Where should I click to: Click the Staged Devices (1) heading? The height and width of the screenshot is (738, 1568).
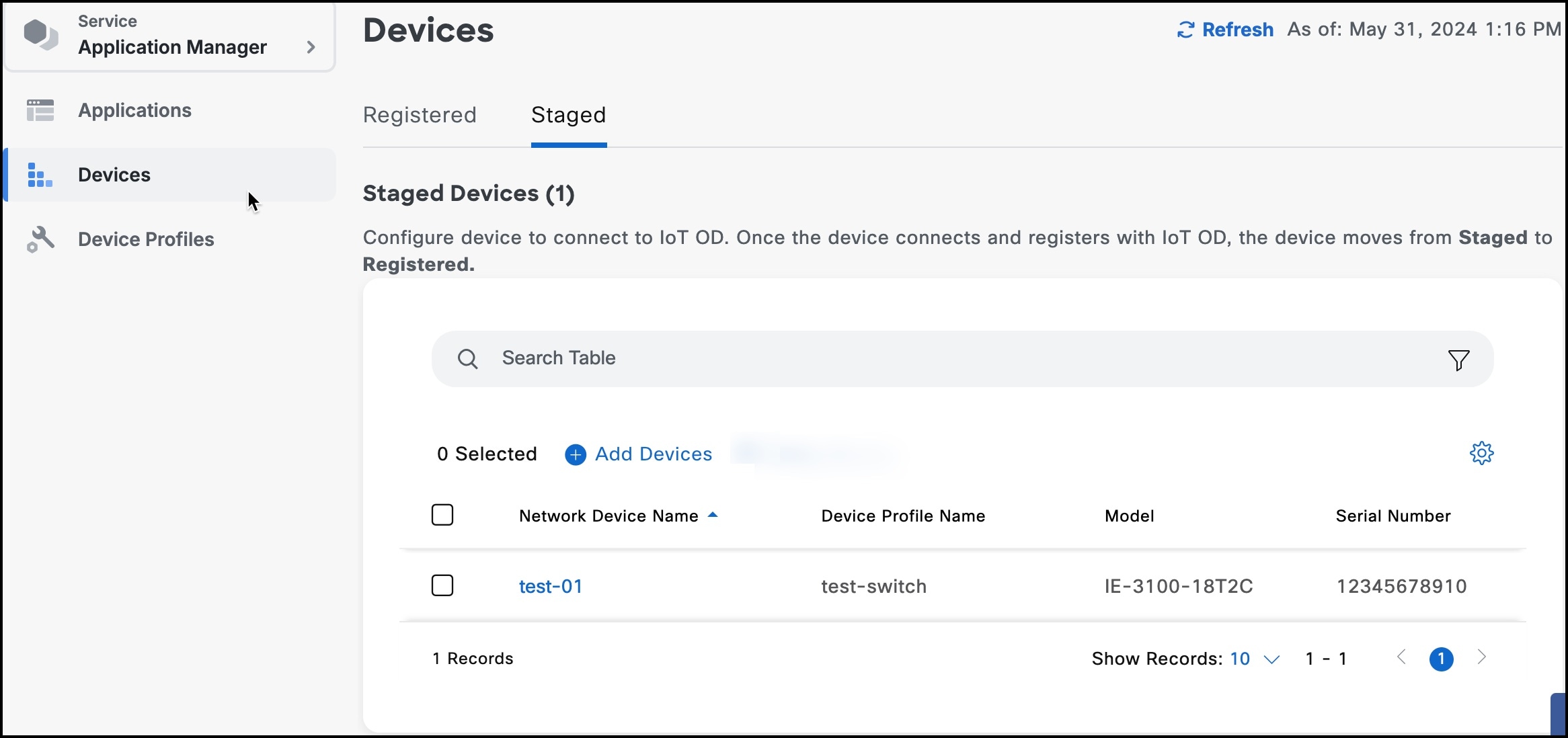tap(469, 194)
